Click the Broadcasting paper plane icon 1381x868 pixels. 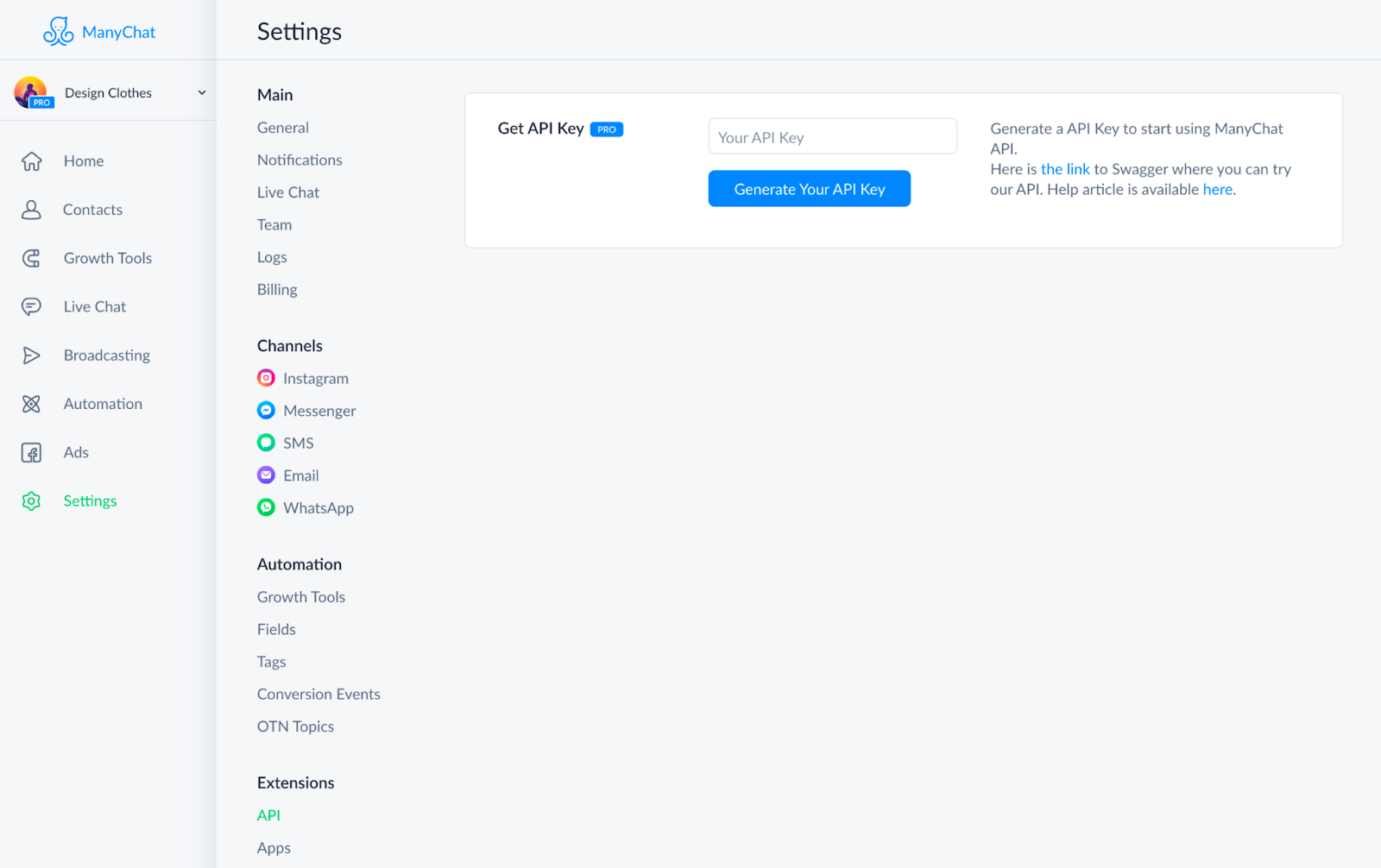(32, 355)
